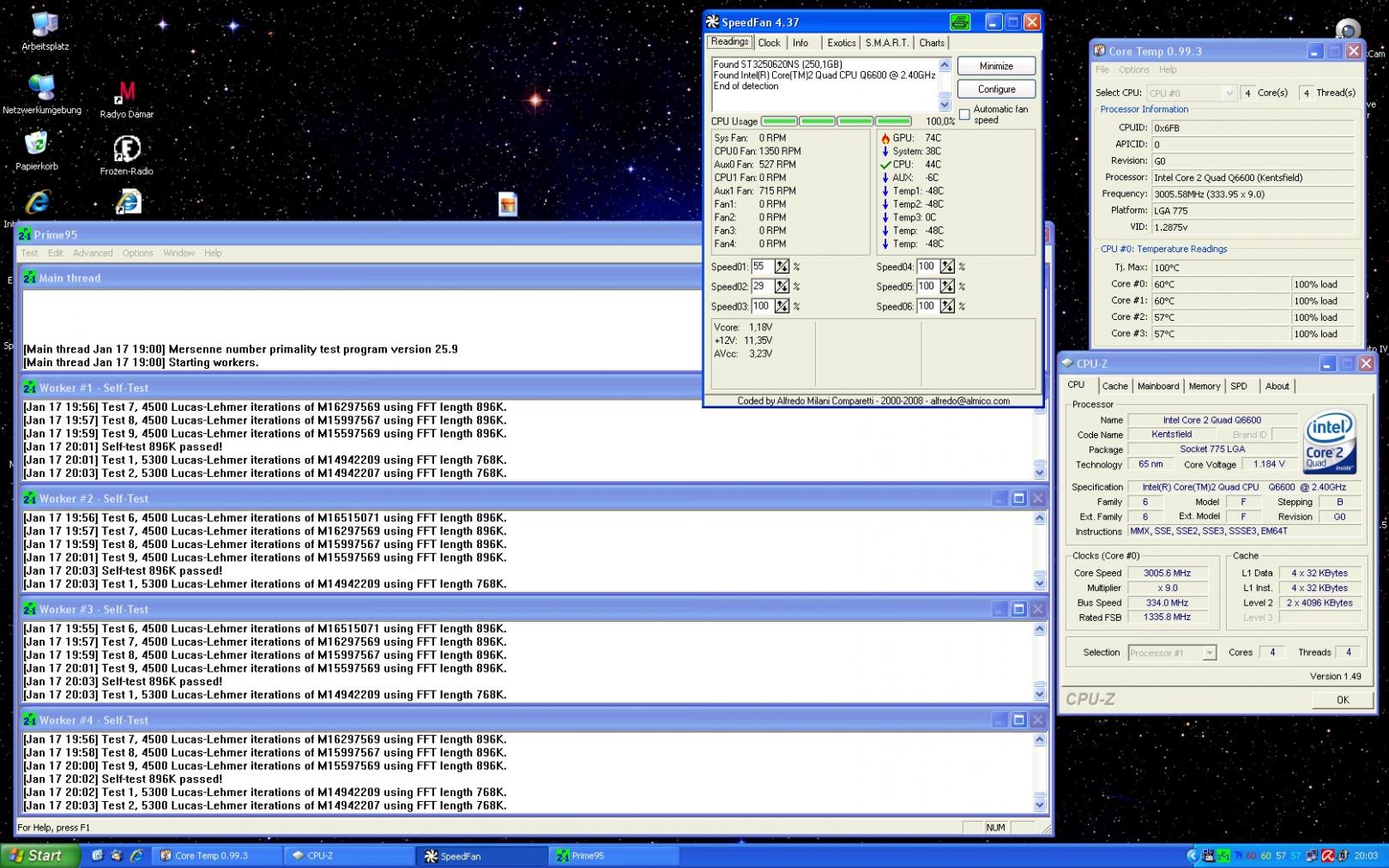Screen dimensions: 1389x868
Task: Adjust the Speed04 spinner arrows
Action: coord(947,267)
